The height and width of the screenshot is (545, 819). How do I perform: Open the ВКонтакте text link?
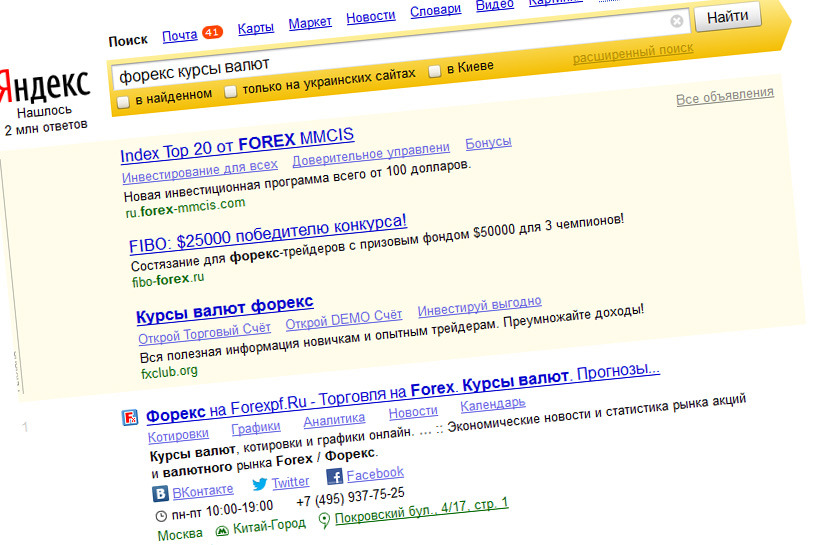coord(203,491)
